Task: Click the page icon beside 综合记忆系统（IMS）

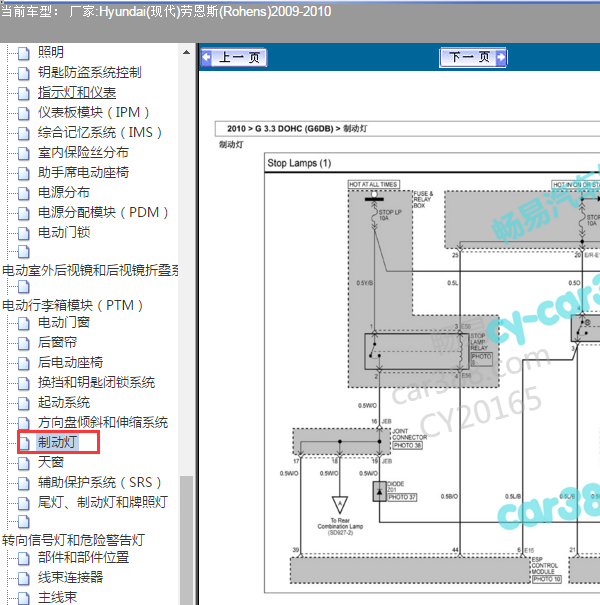Action: point(24,134)
